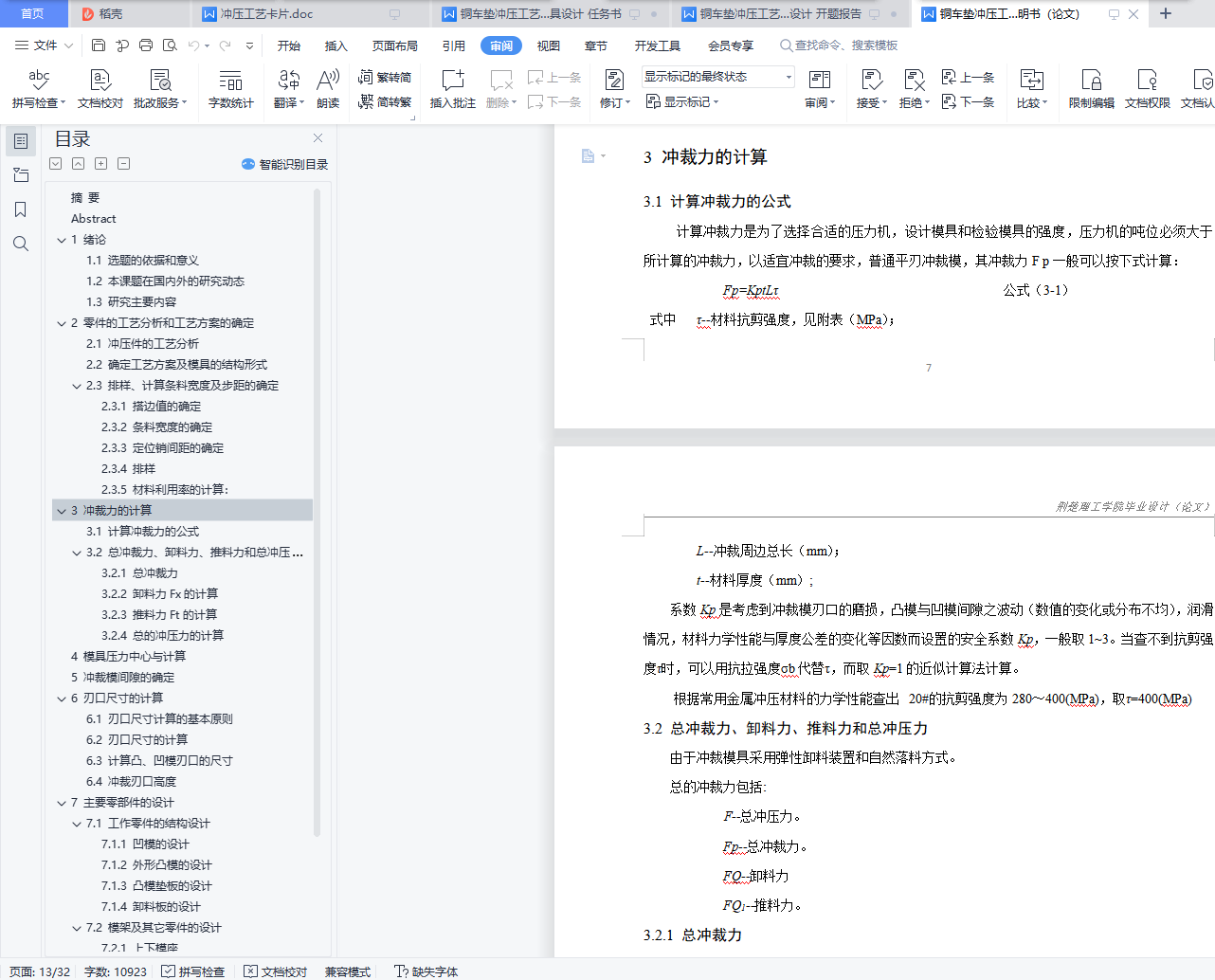
Task: Click the Print icon in the quick access bar
Action: 146,45
